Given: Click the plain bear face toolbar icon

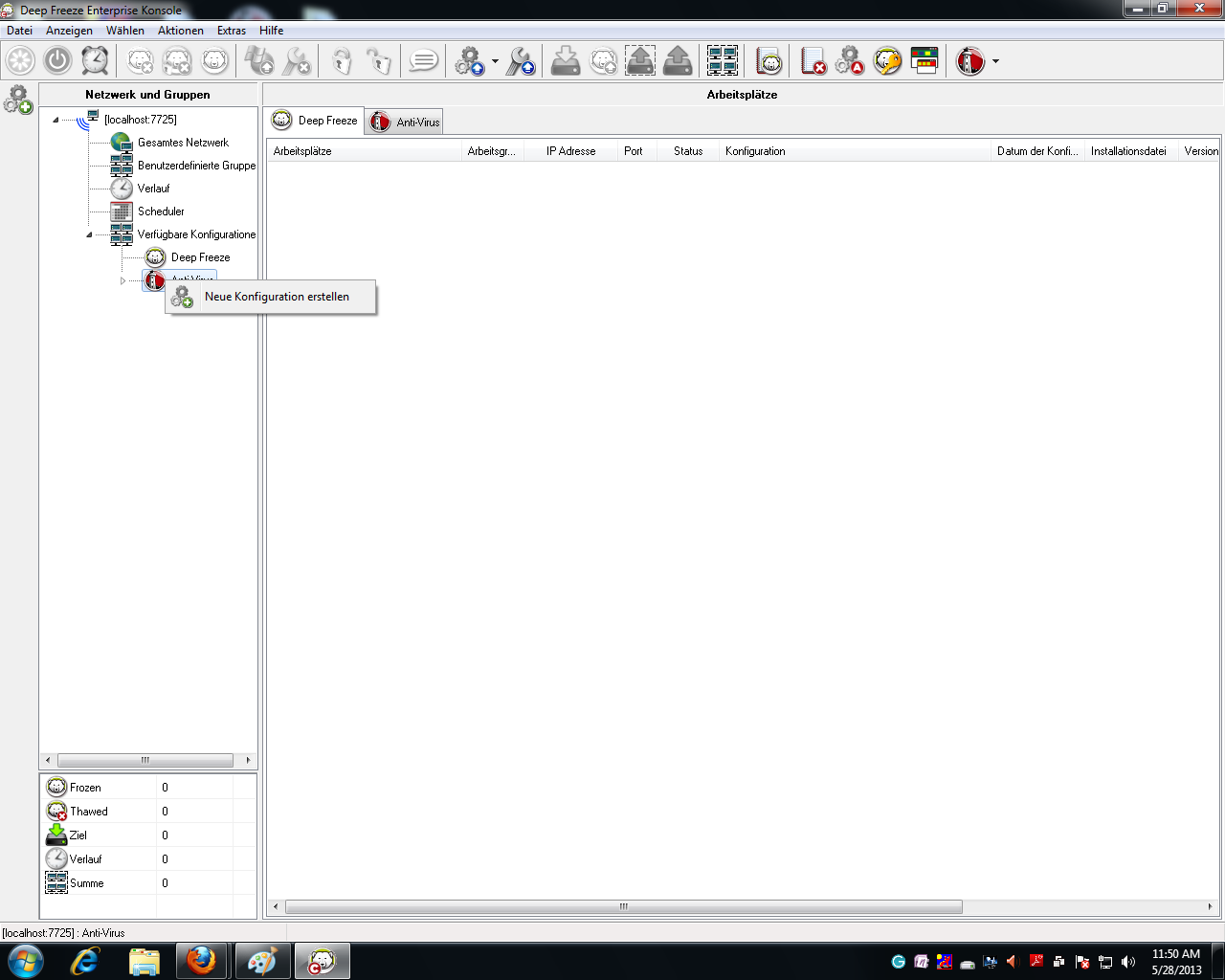Looking at the screenshot, I should click(x=215, y=61).
